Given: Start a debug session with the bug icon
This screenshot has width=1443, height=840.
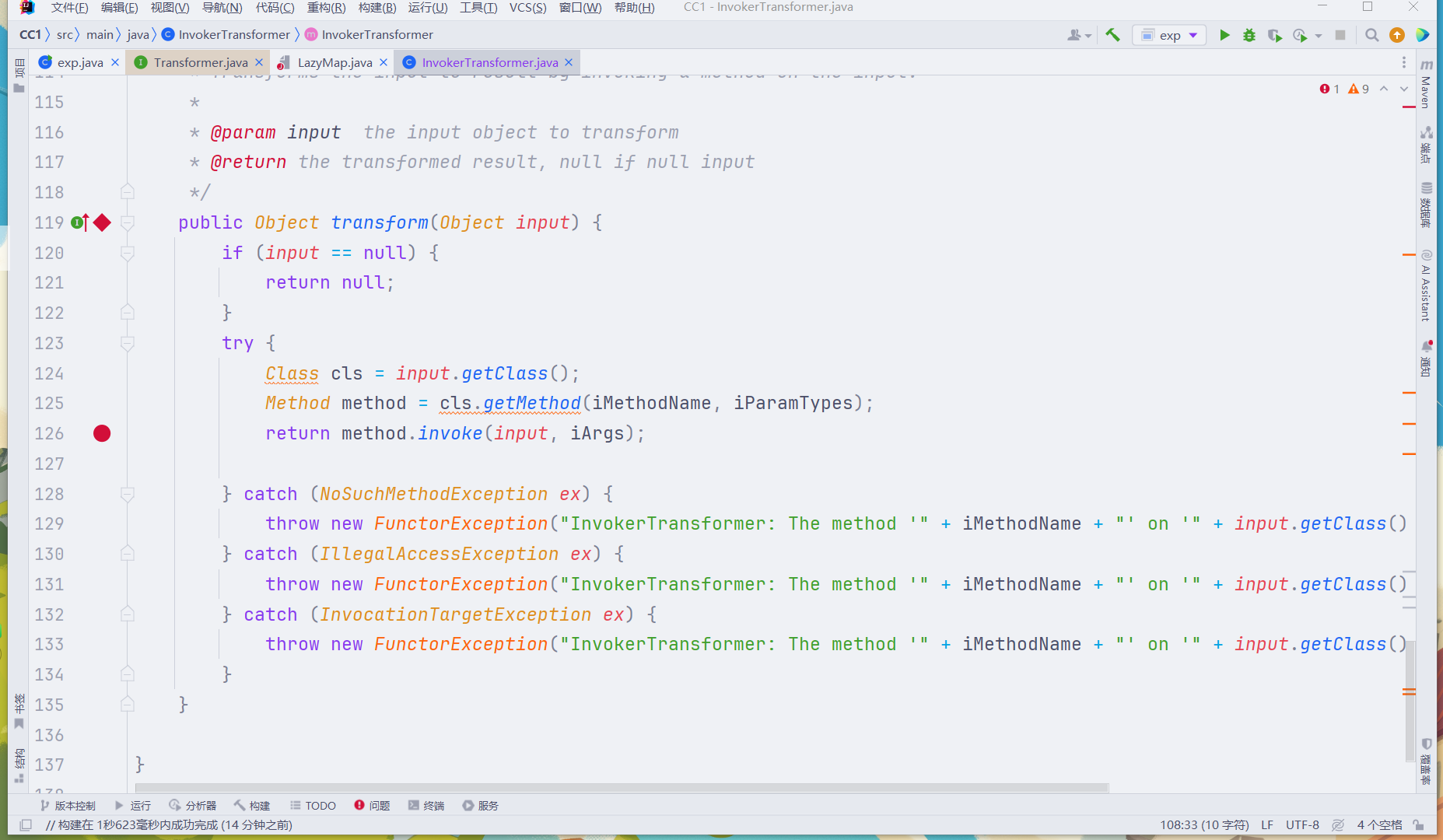Looking at the screenshot, I should 1249,34.
